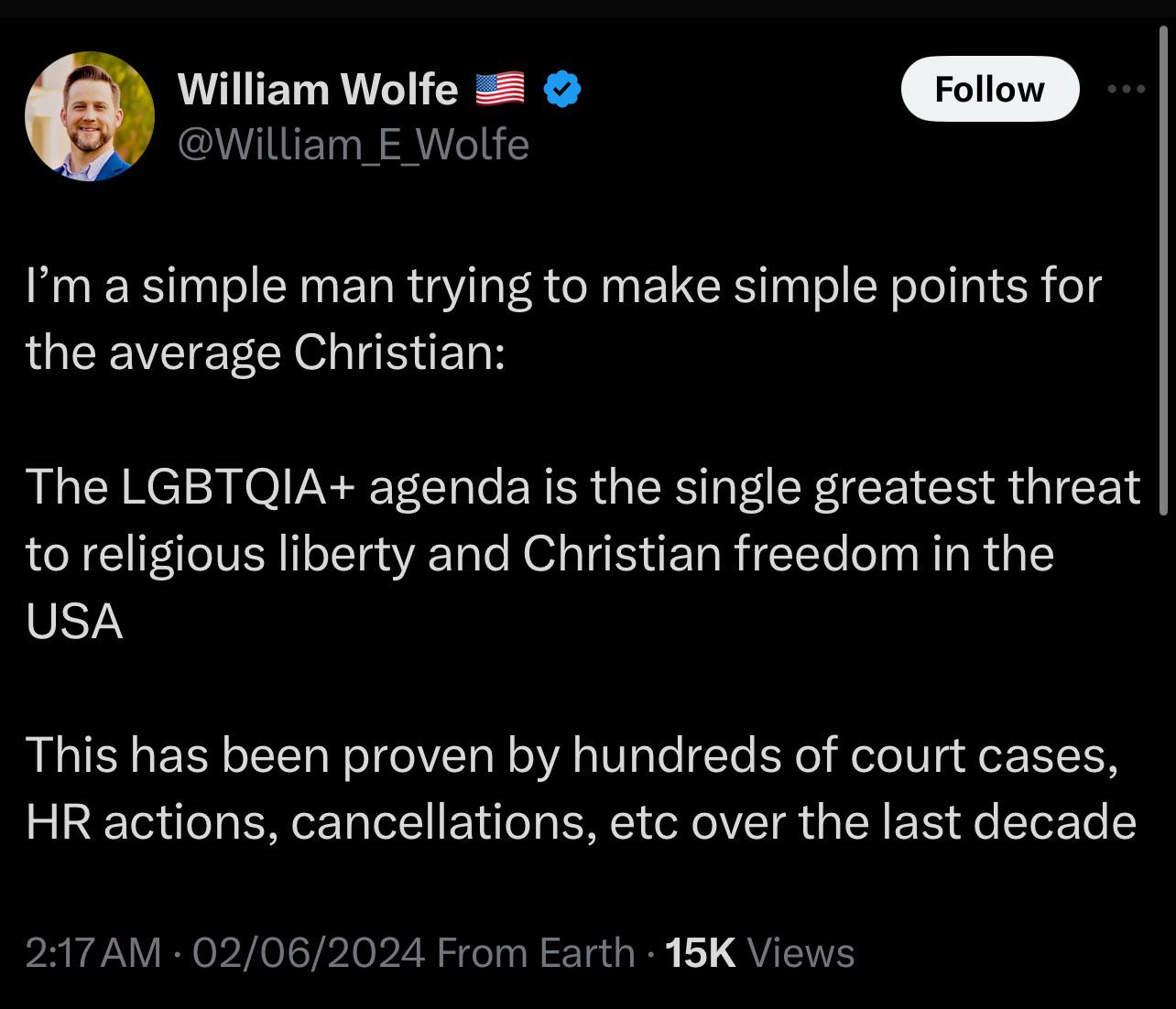Click the standalone USA line
The image size is (1176, 1009).
click(74, 621)
